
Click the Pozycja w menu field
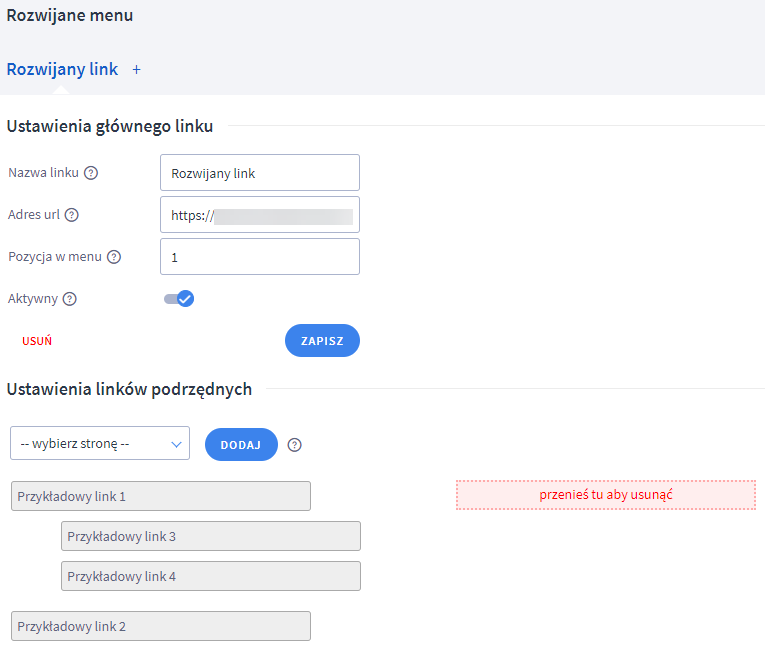point(259,257)
